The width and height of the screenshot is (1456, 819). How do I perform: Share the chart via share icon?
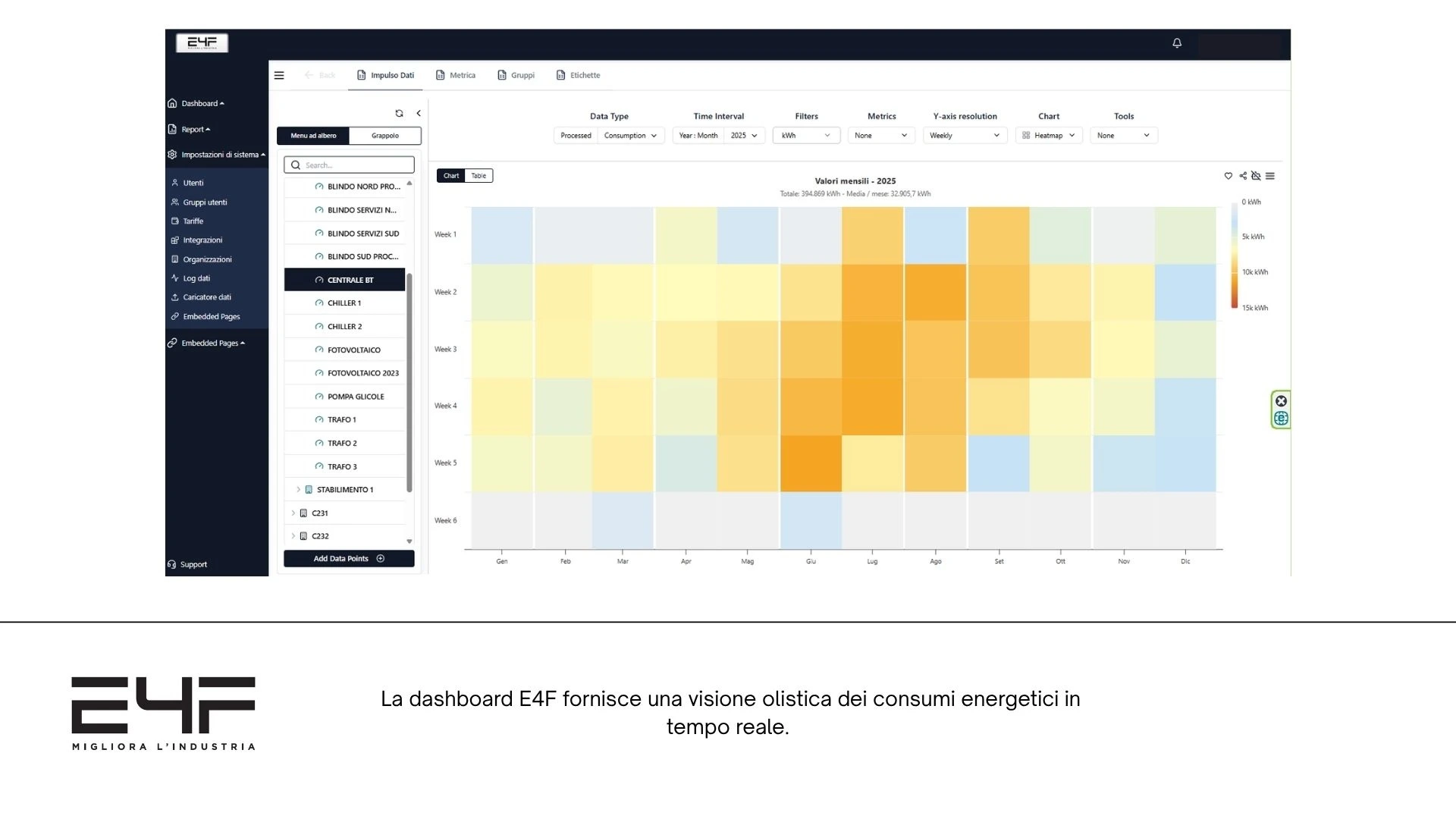point(1243,176)
